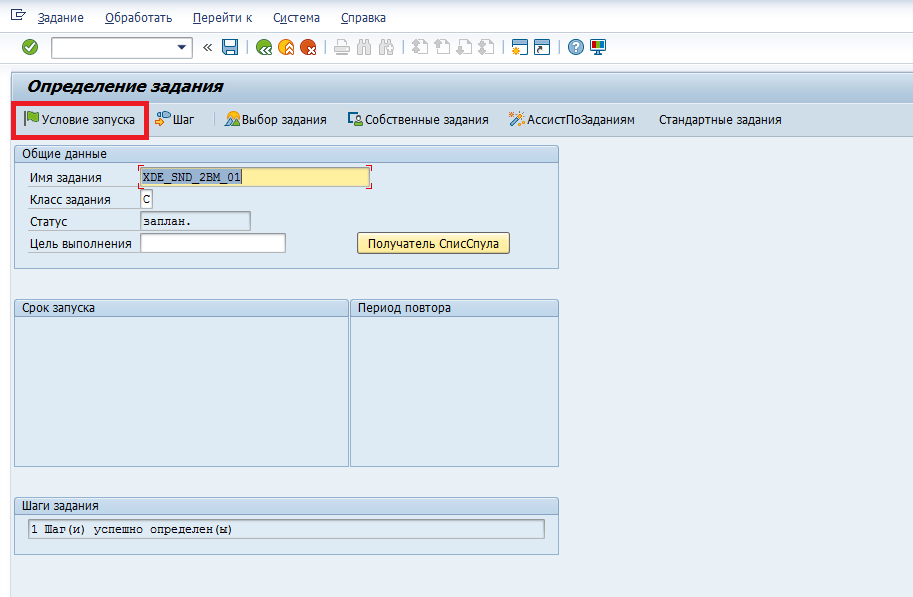Click the Customize Local Layout monitor icon
This screenshot has height=597, width=913.
[x=598, y=47]
